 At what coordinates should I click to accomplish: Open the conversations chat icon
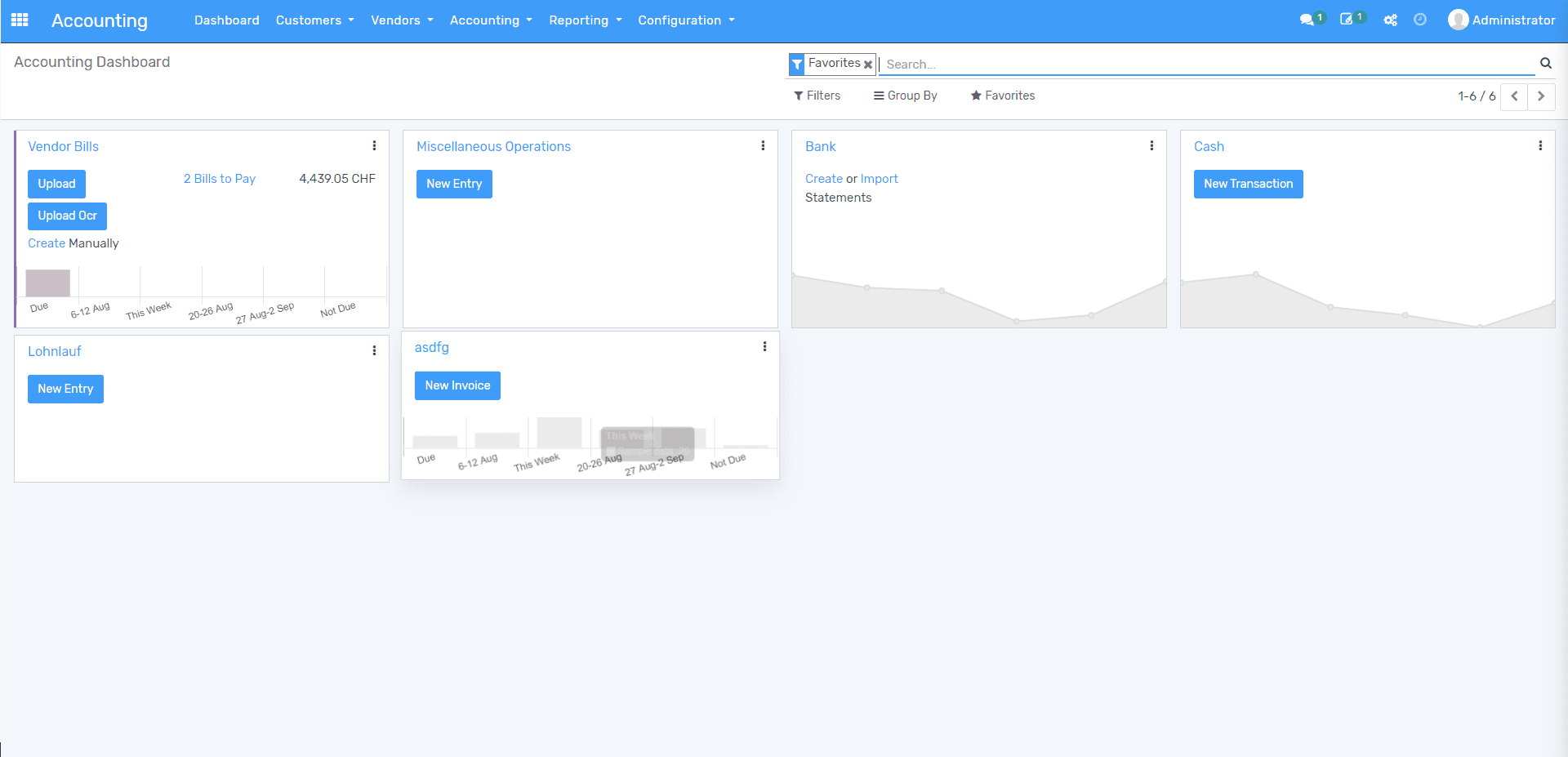(1307, 20)
